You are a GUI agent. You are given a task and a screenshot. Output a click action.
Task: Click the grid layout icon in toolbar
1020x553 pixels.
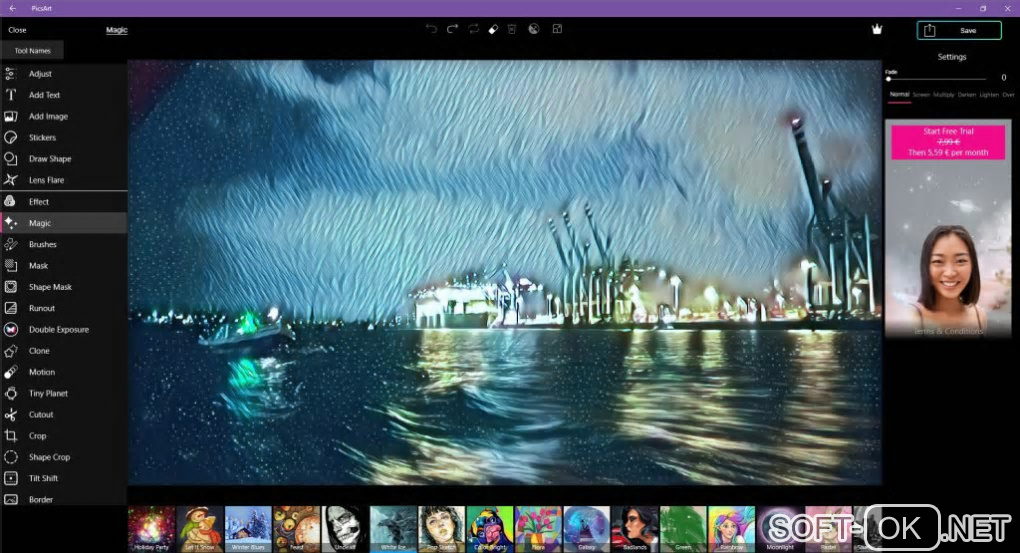tap(557, 29)
